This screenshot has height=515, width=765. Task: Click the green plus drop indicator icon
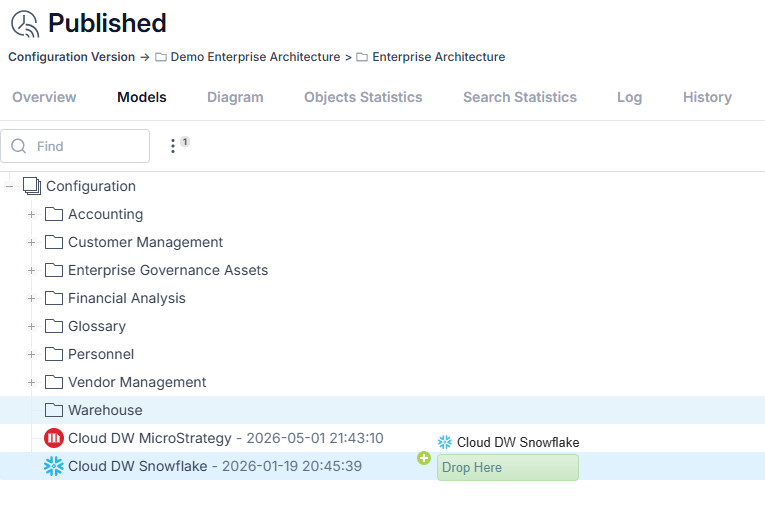(x=424, y=458)
